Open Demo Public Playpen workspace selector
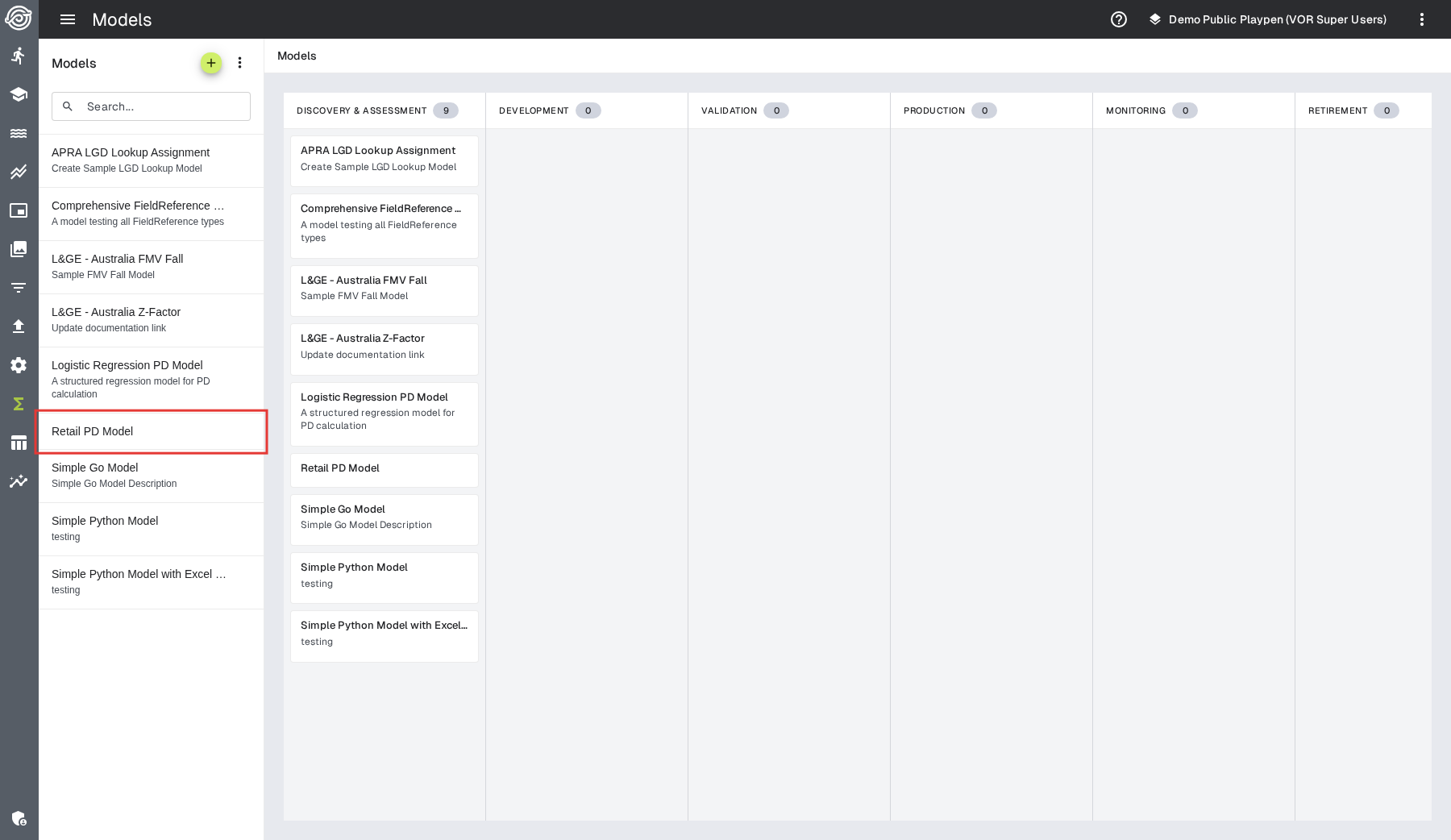Screen dimensions: 1451x840 click(x=1267, y=19)
